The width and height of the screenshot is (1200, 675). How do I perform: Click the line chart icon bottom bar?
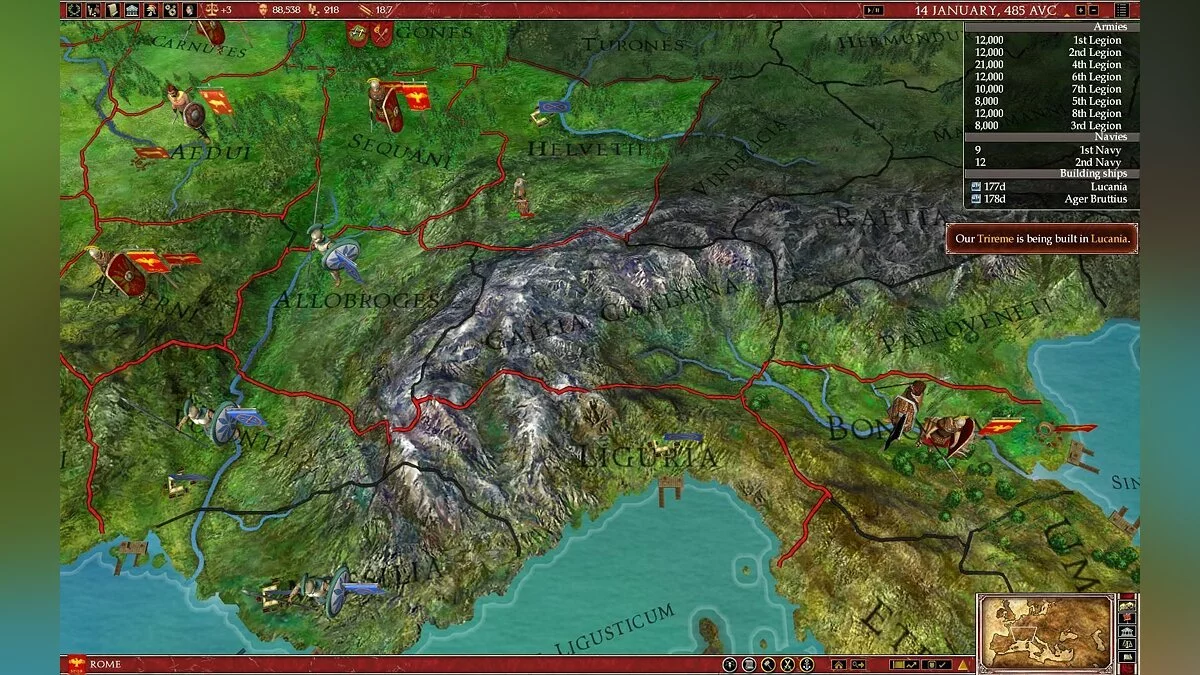[x=912, y=665]
